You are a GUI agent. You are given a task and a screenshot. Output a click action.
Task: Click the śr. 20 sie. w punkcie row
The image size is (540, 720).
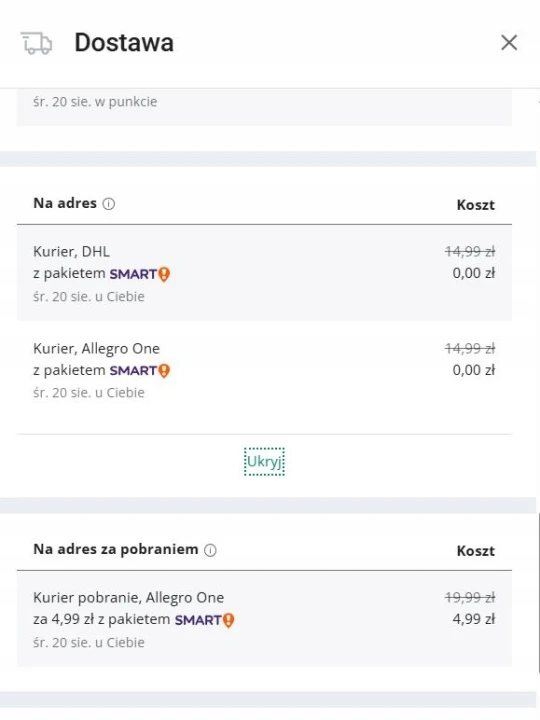pyautogui.click(x=264, y=107)
